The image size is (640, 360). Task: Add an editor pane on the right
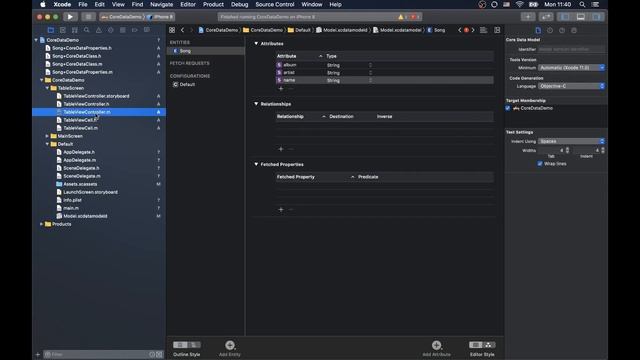[x=497, y=30]
